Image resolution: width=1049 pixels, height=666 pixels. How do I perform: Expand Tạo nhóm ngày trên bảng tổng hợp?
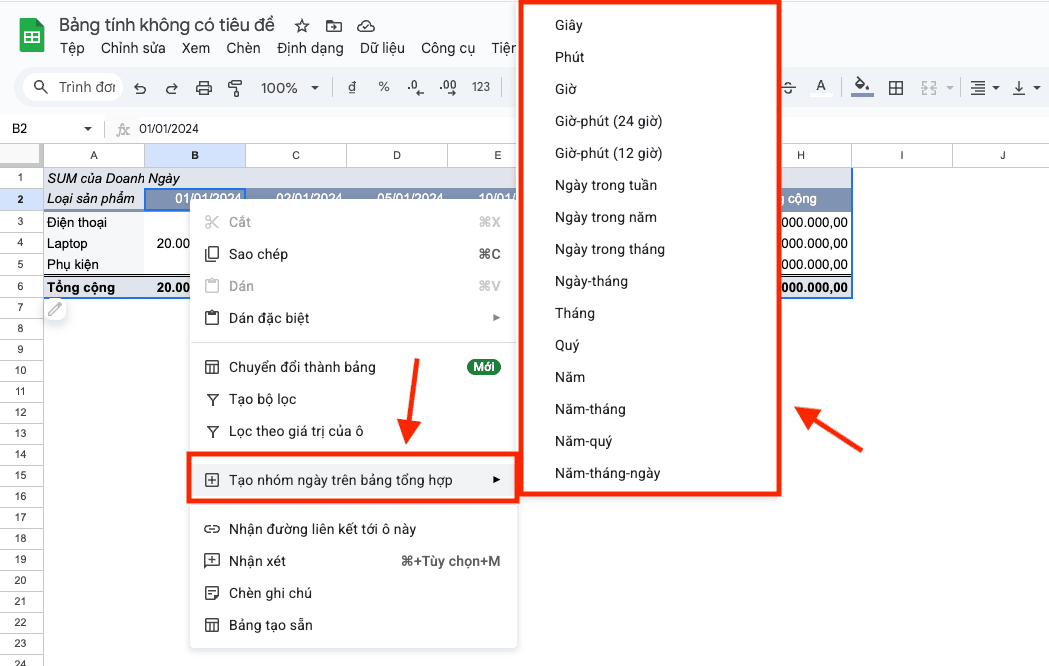coord(353,480)
